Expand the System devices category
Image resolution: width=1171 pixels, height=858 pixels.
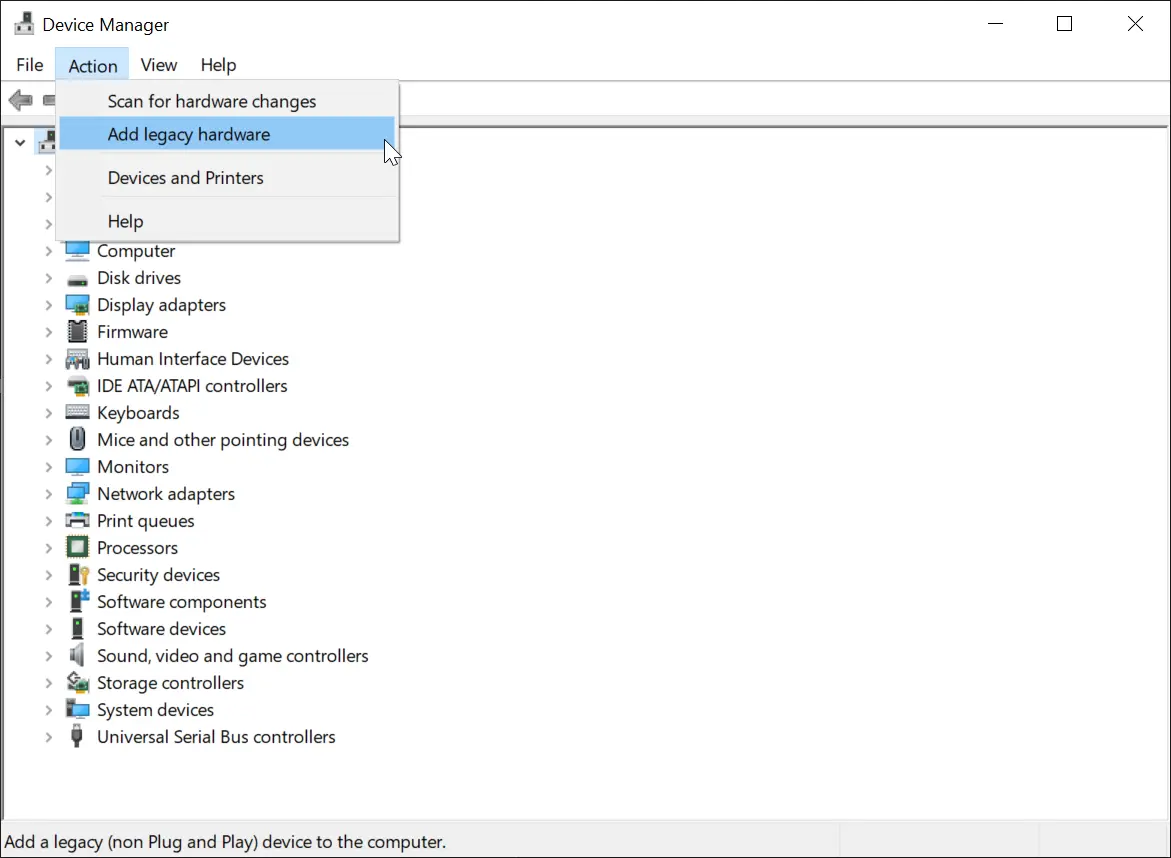[49, 709]
